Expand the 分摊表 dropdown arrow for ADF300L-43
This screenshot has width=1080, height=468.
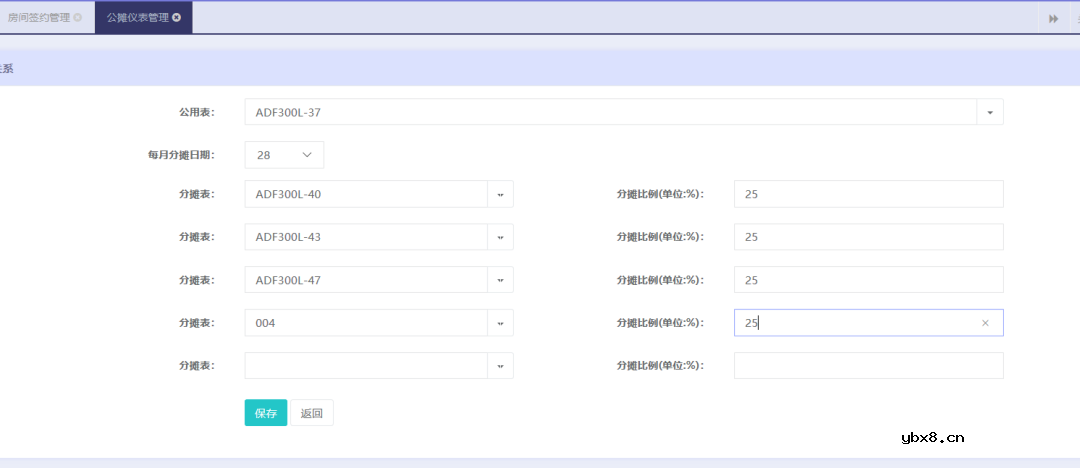tap(501, 237)
